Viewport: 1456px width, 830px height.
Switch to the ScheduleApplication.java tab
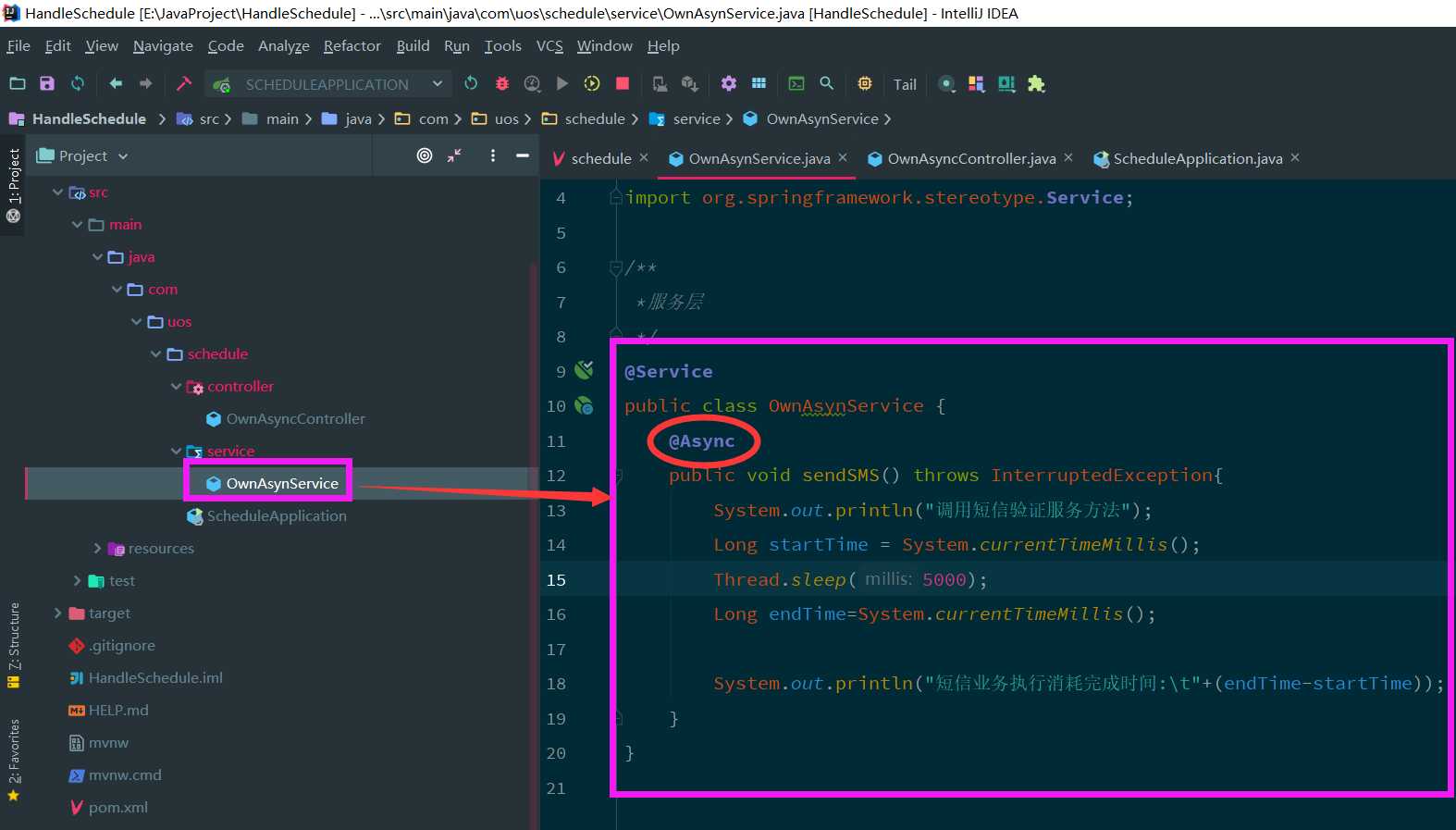[x=1198, y=158]
